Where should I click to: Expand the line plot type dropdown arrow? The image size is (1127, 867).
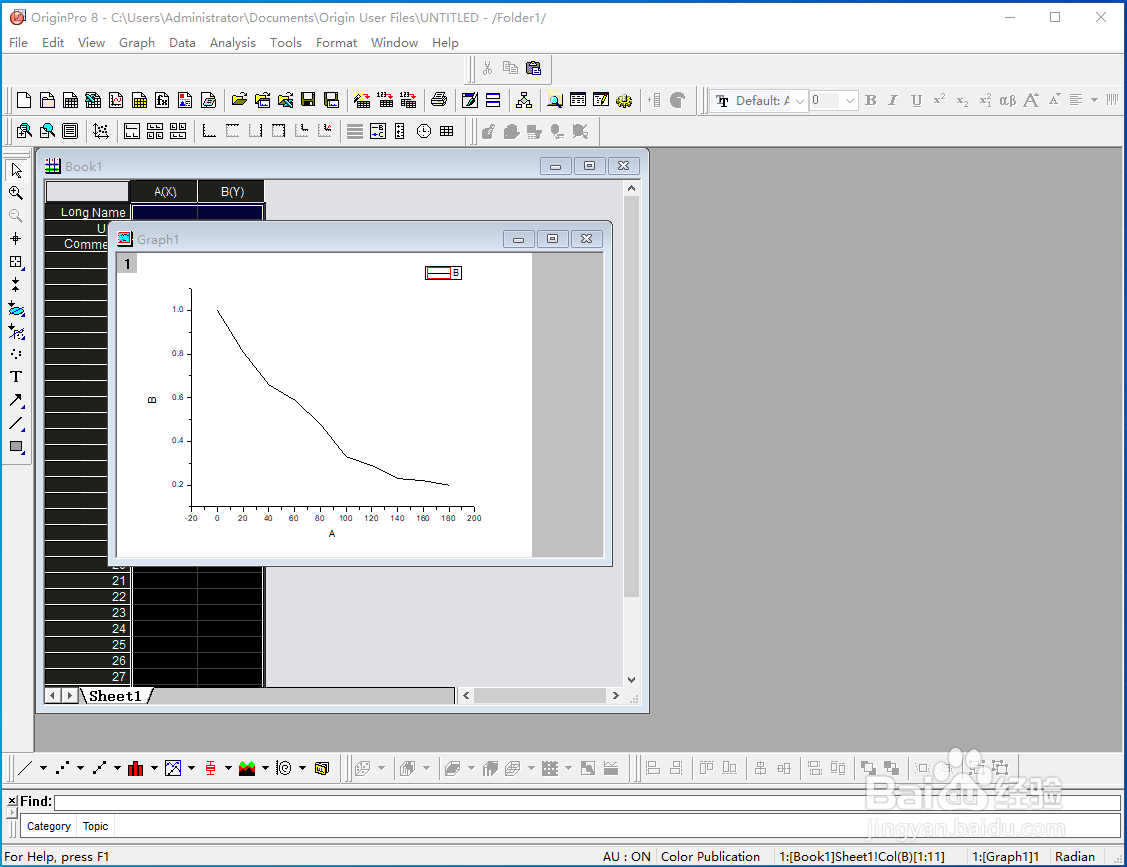(x=43, y=769)
